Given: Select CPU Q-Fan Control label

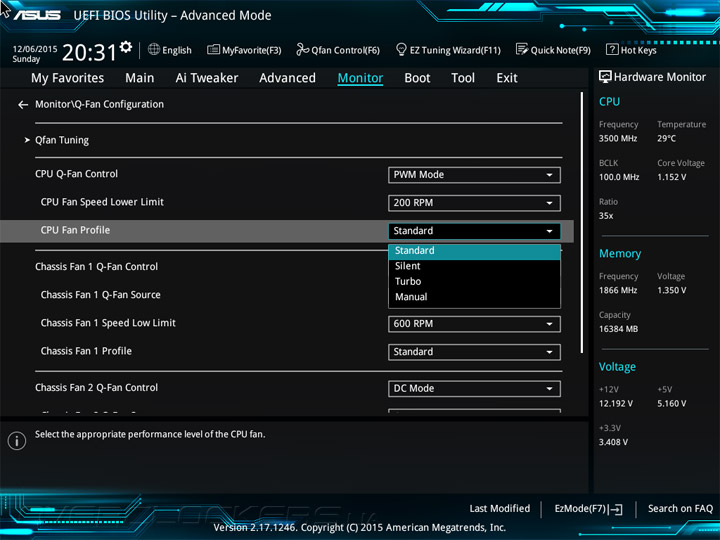Looking at the screenshot, I should click(76, 174).
